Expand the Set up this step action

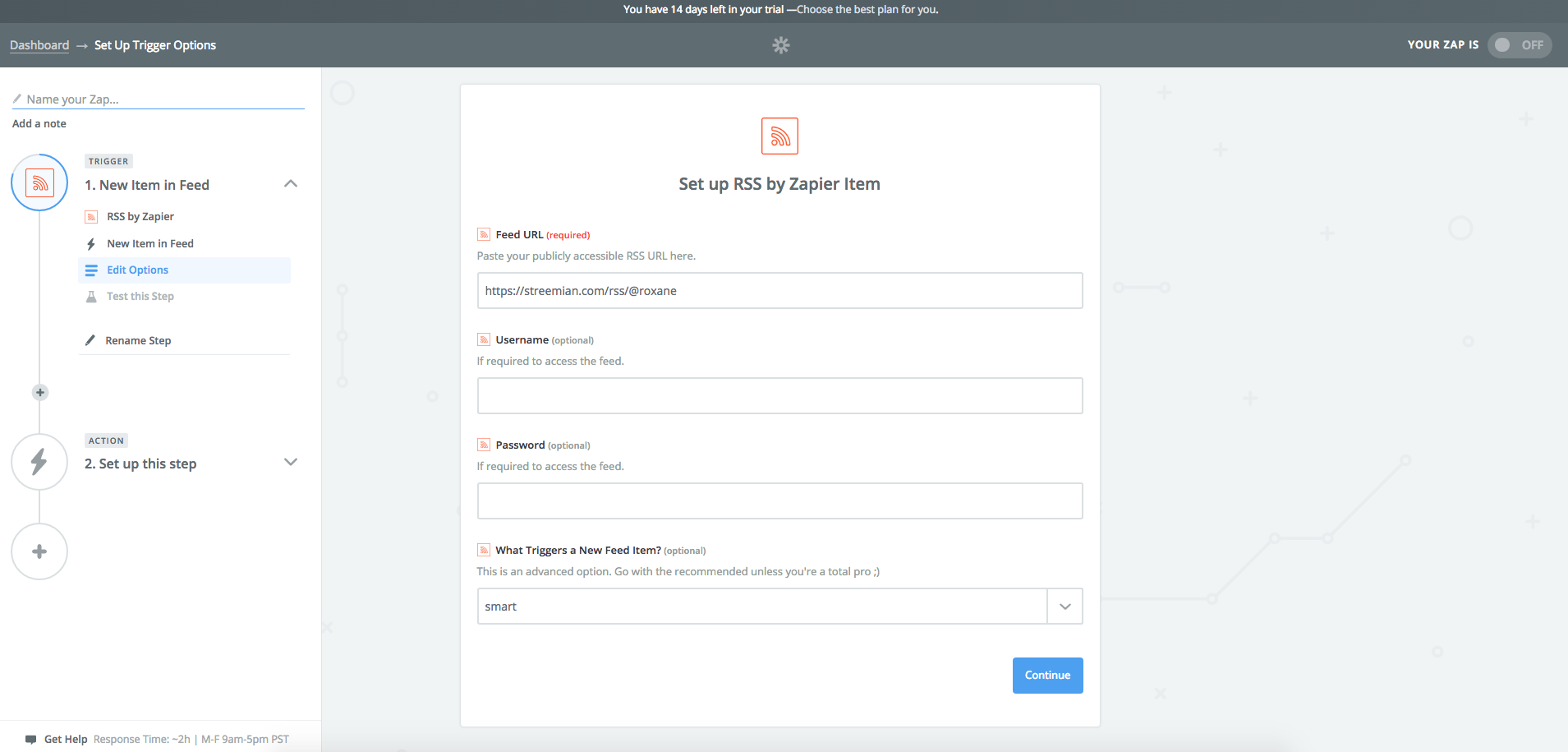[290, 462]
